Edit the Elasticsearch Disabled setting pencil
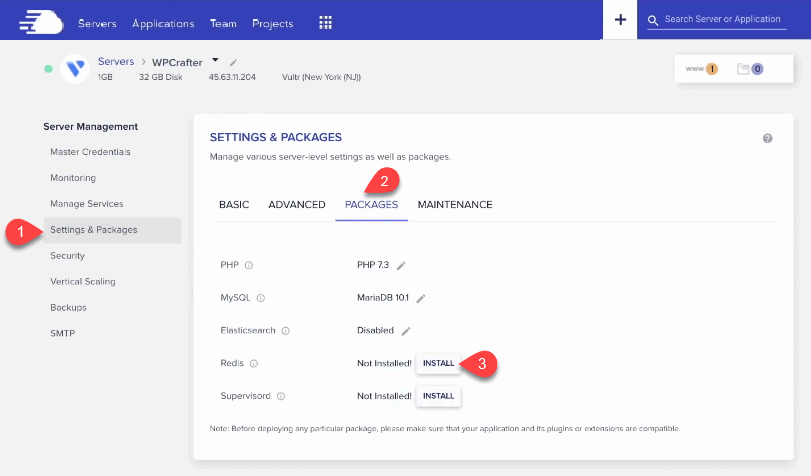Viewport: 811px width, 476px height. (x=406, y=331)
